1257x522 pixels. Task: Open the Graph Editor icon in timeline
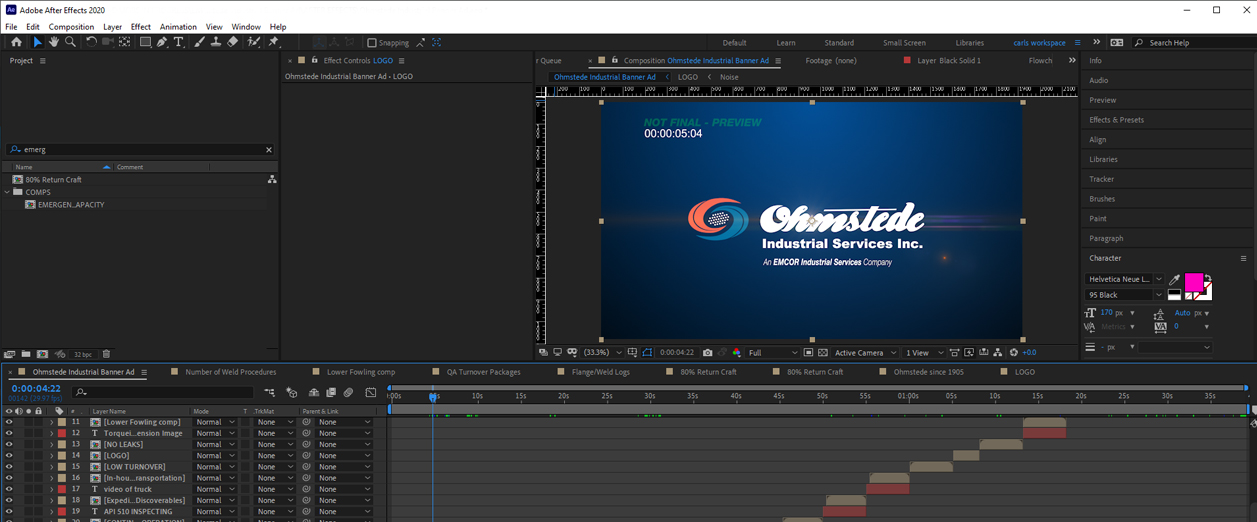(x=371, y=392)
